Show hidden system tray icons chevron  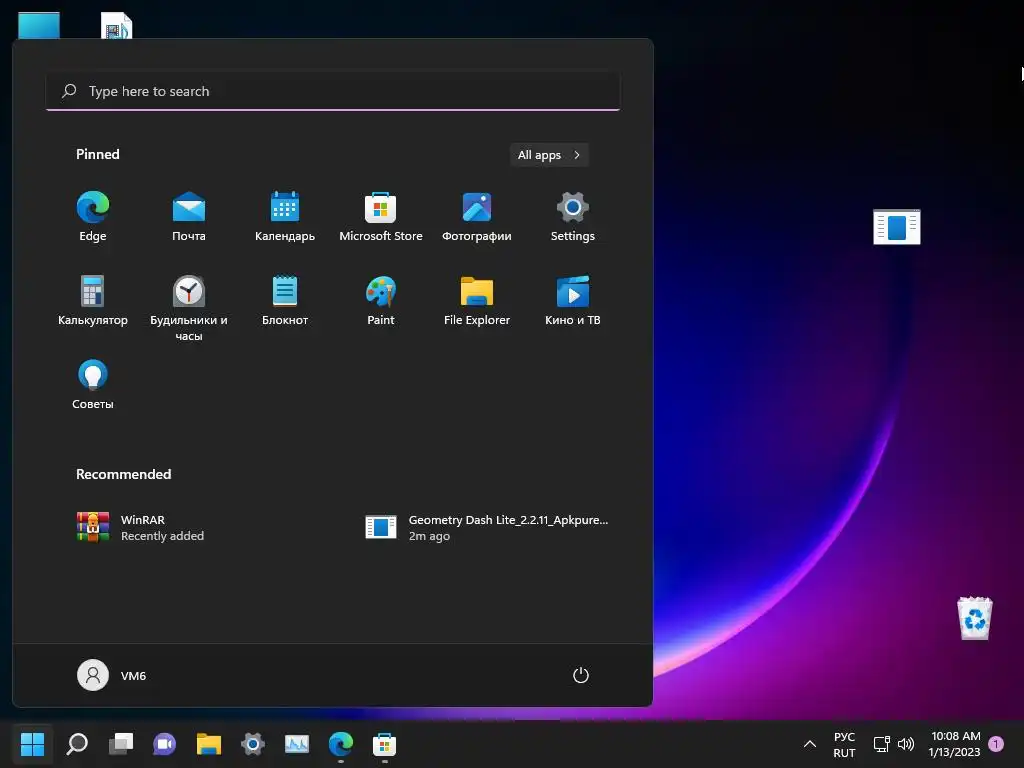click(x=810, y=744)
